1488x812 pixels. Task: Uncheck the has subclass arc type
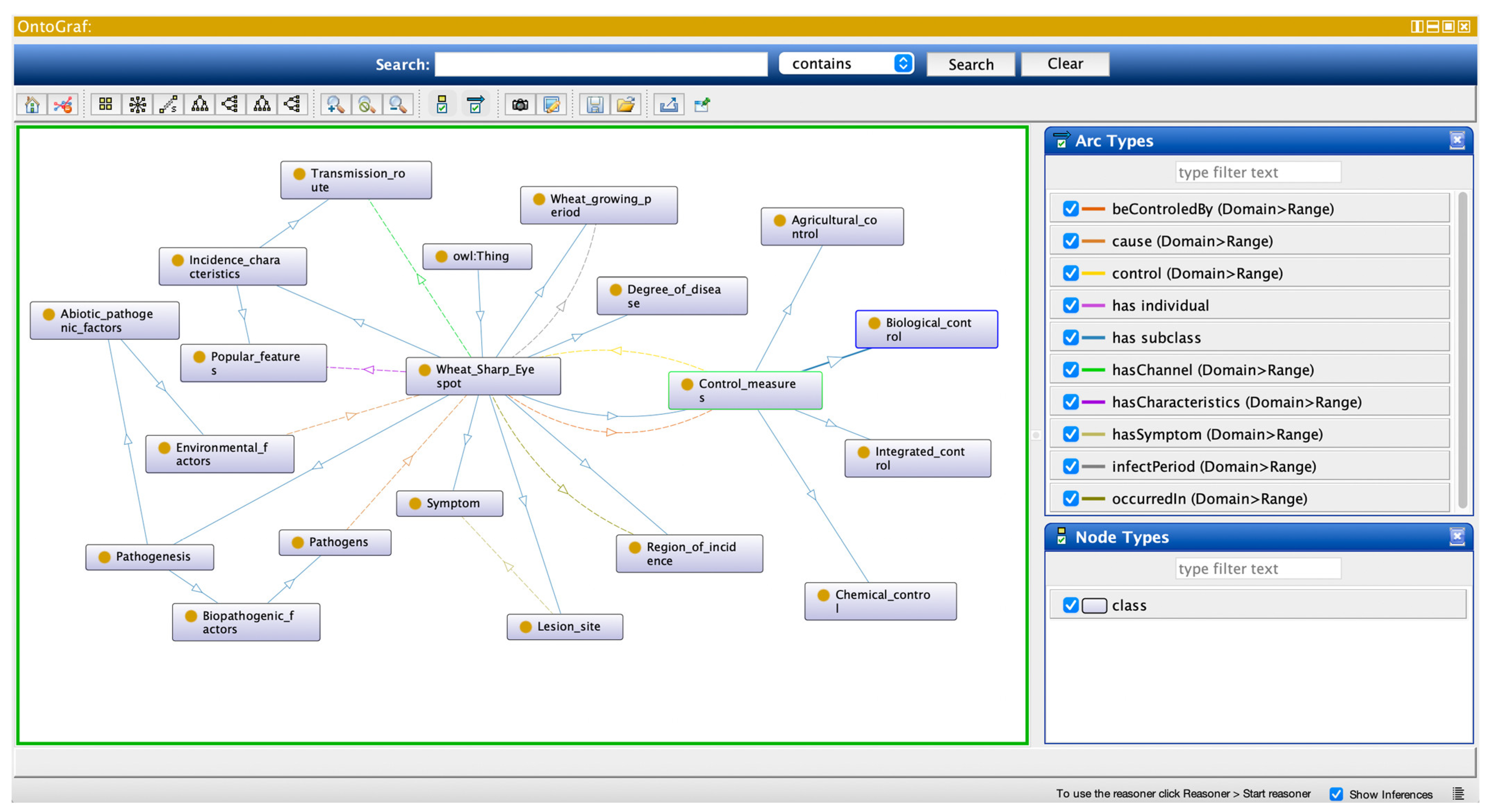(1070, 337)
